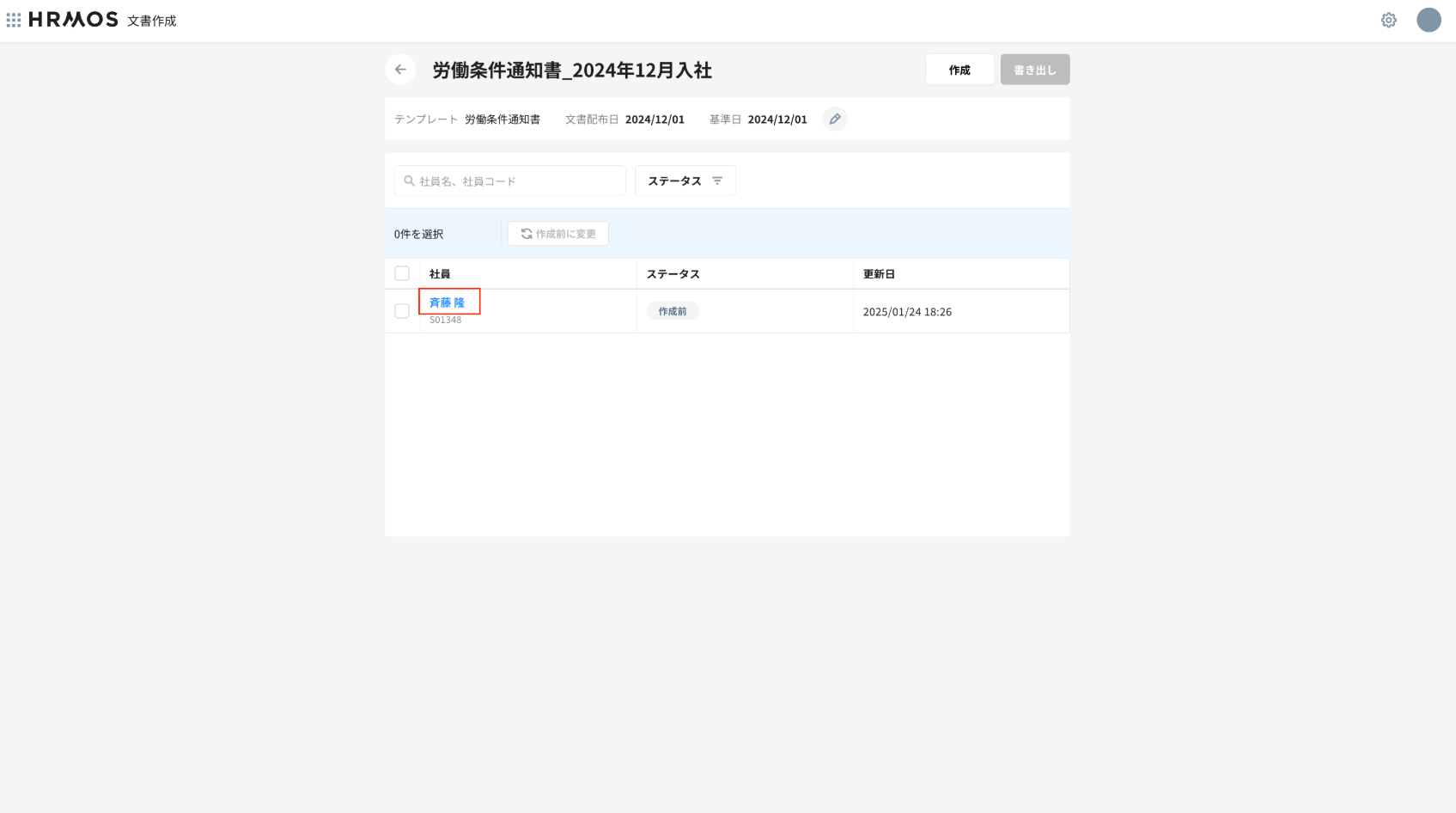The height and width of the screenshot is (813, 1456).
Task: Open the settings gear menu
Action: point(1388,20)
